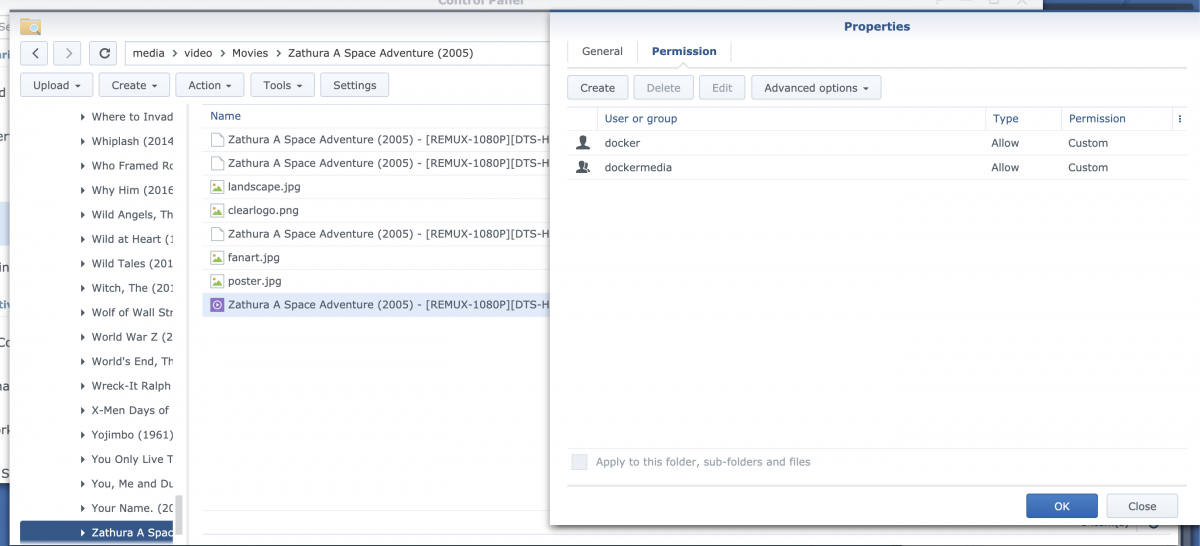Click Create in the Properties dialog
This screenshot has height=546, width=1200.
[x=597, y=88]
